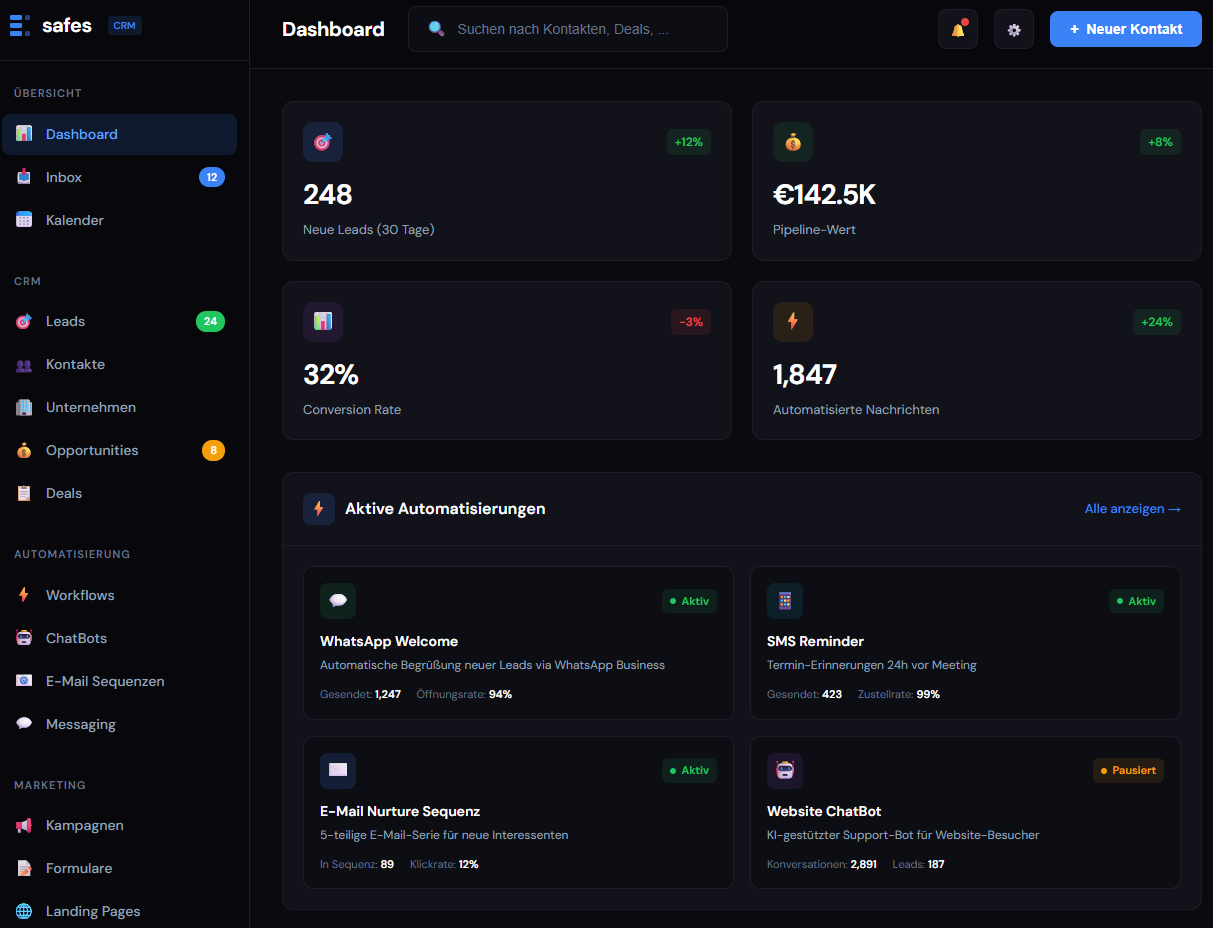Click the safes logo icon
The image size is (1213, 928).
pos(20,26)
